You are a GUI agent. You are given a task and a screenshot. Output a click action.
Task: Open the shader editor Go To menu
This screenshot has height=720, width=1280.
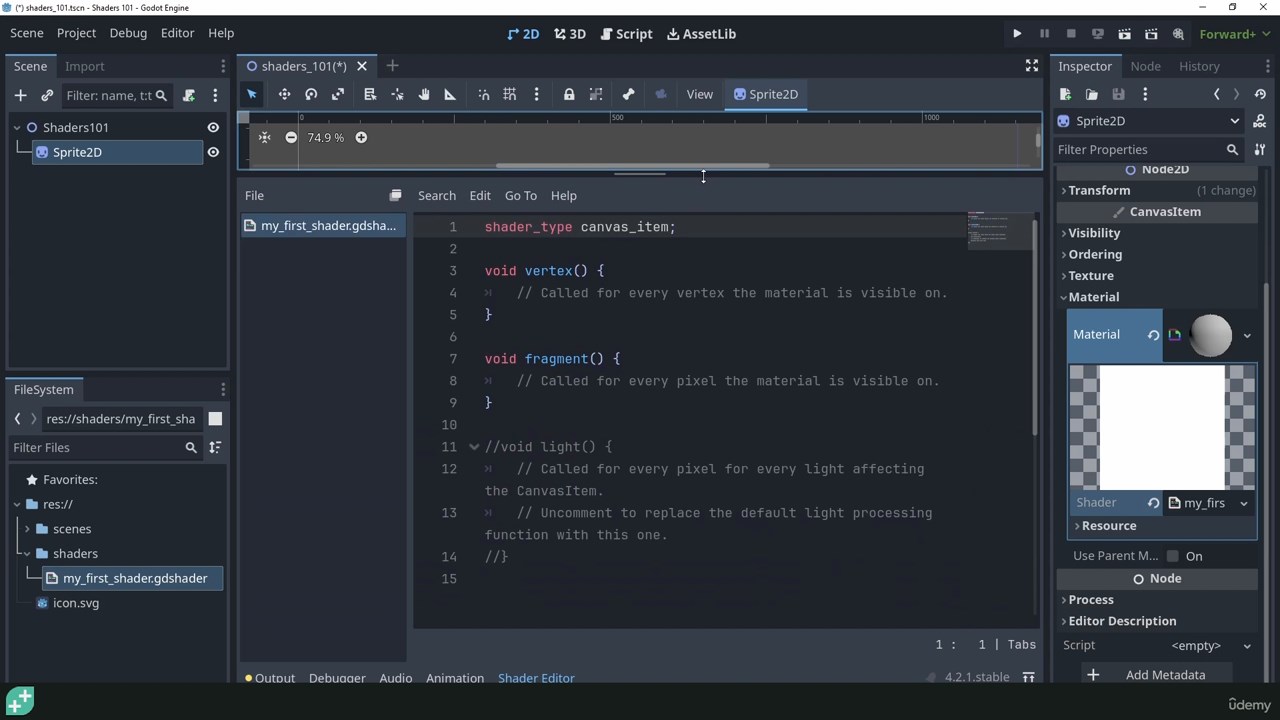(520, 195)
